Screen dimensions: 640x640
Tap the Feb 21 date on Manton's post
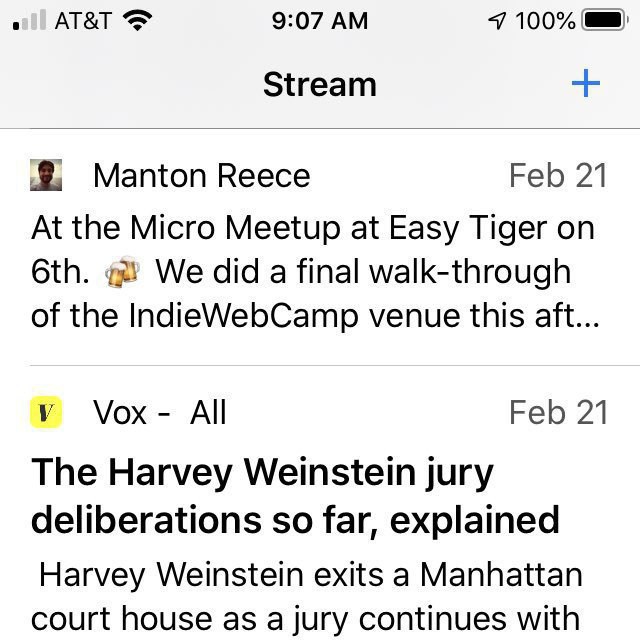pos(557,176)
